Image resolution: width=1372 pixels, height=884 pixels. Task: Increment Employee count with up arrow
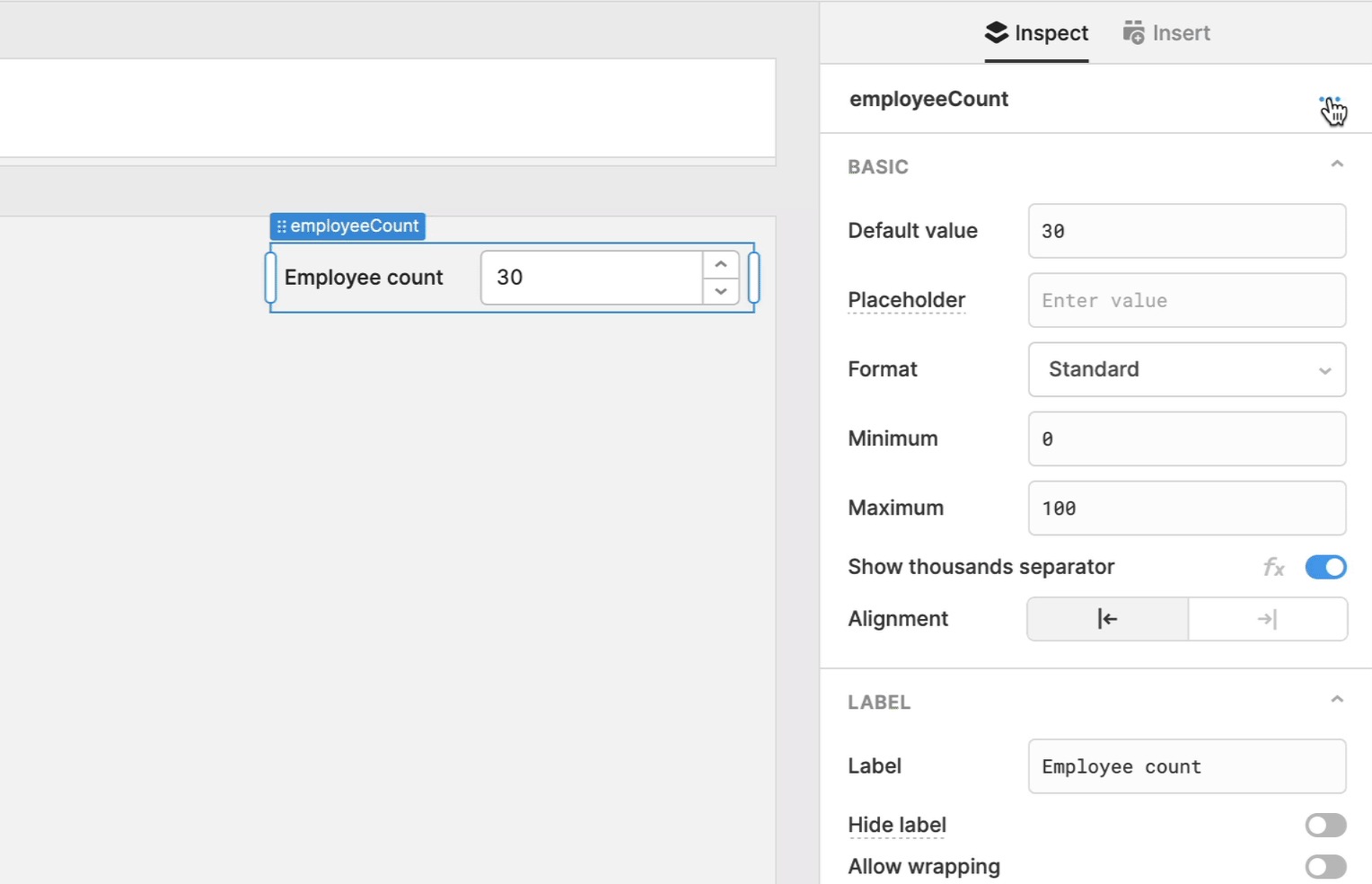(721, 265)
